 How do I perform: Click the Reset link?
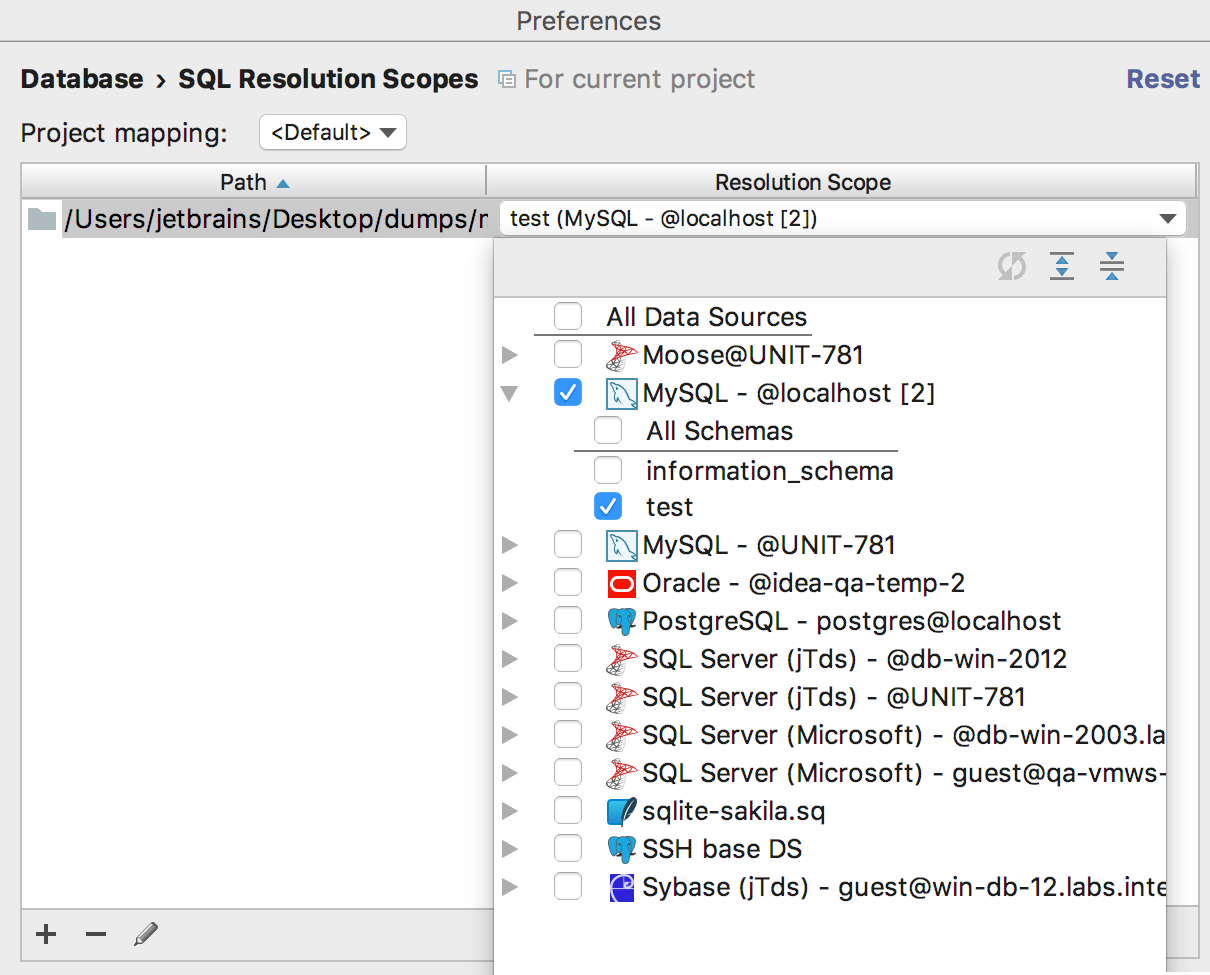(1163, 79)
